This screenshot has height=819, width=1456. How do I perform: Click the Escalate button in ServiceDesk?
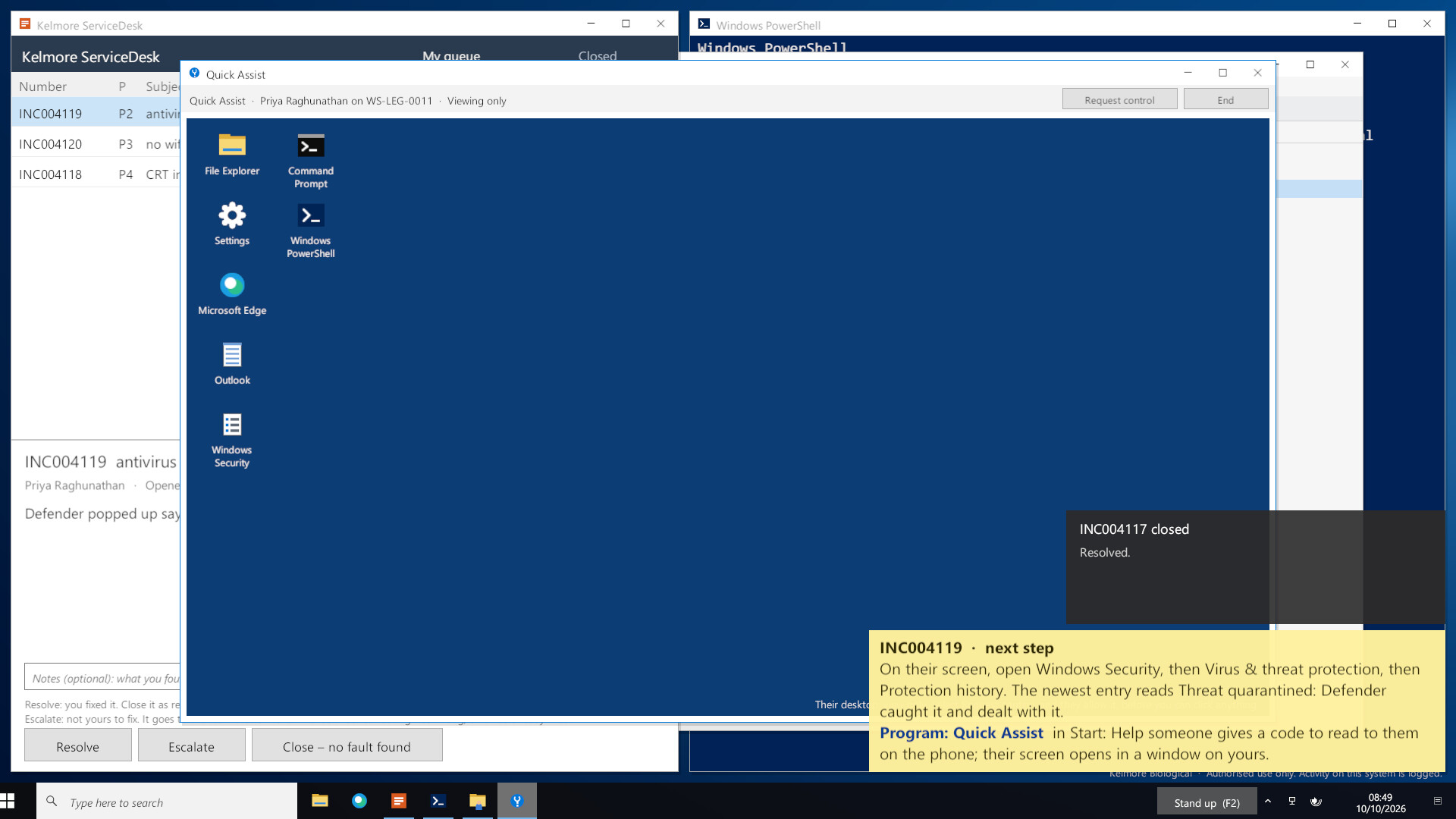(191, 746)
